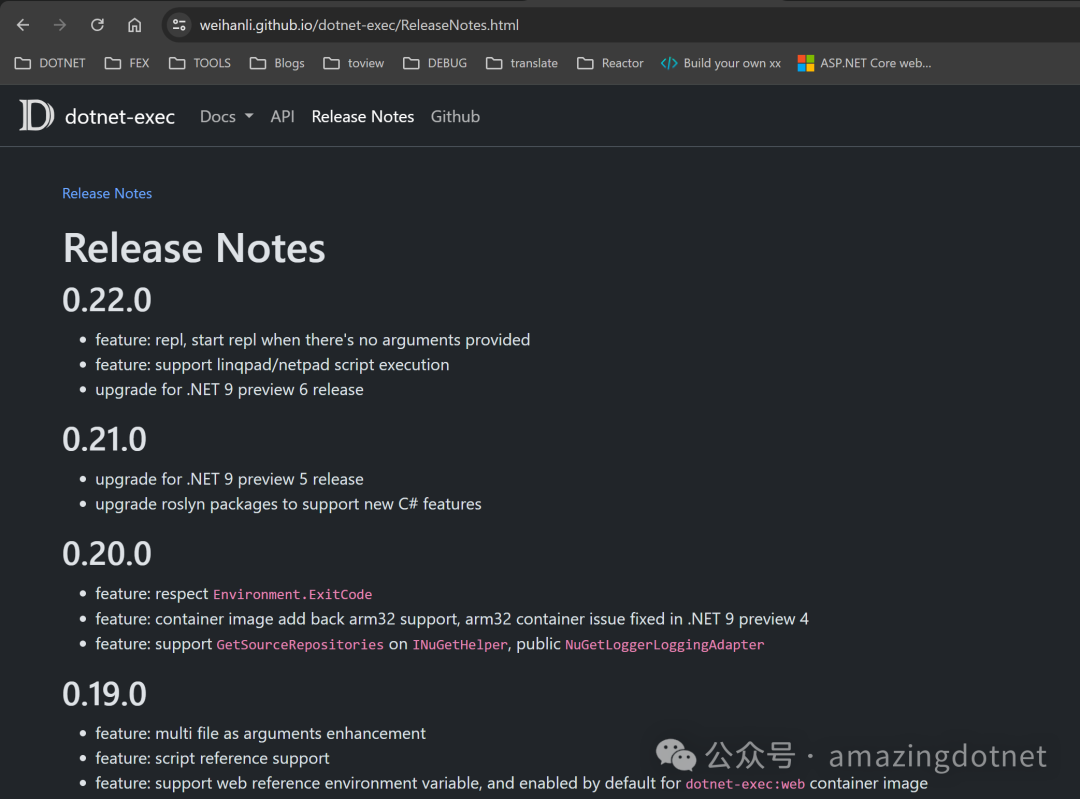Screen dimensions: 1080x799
Task: Click the 'support linqpad/netpad script execution' bullet
Action: tap(272, 364)
